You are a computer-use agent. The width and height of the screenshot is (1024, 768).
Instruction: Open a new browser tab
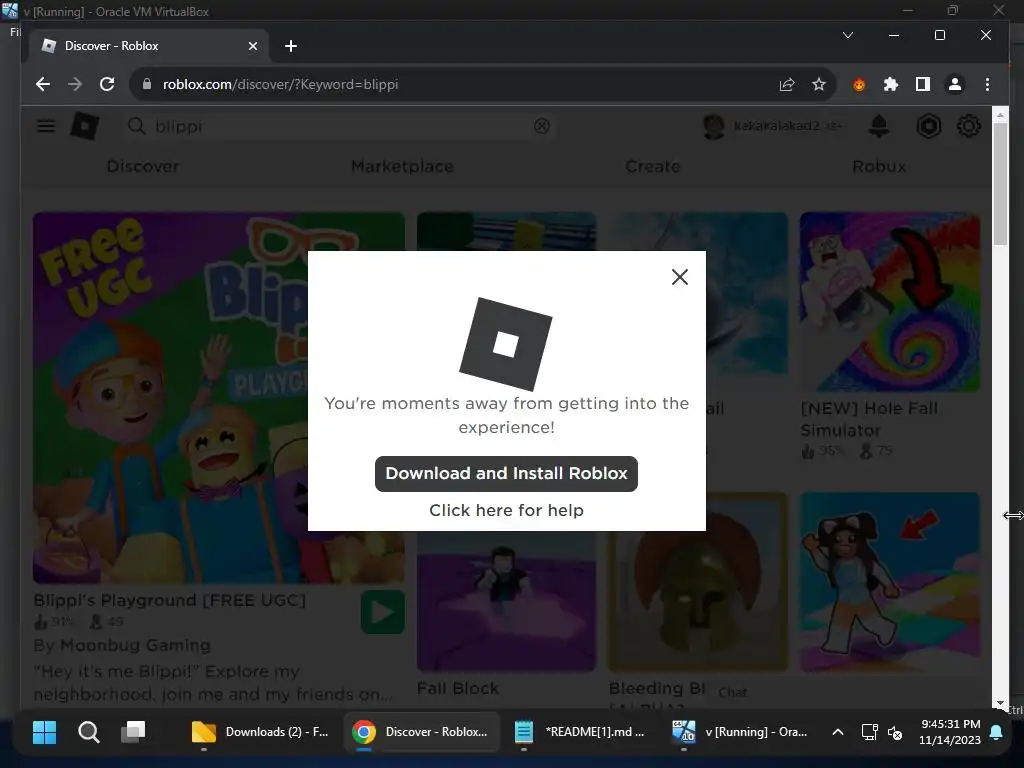pyautogui.click(x=291, y=46)
